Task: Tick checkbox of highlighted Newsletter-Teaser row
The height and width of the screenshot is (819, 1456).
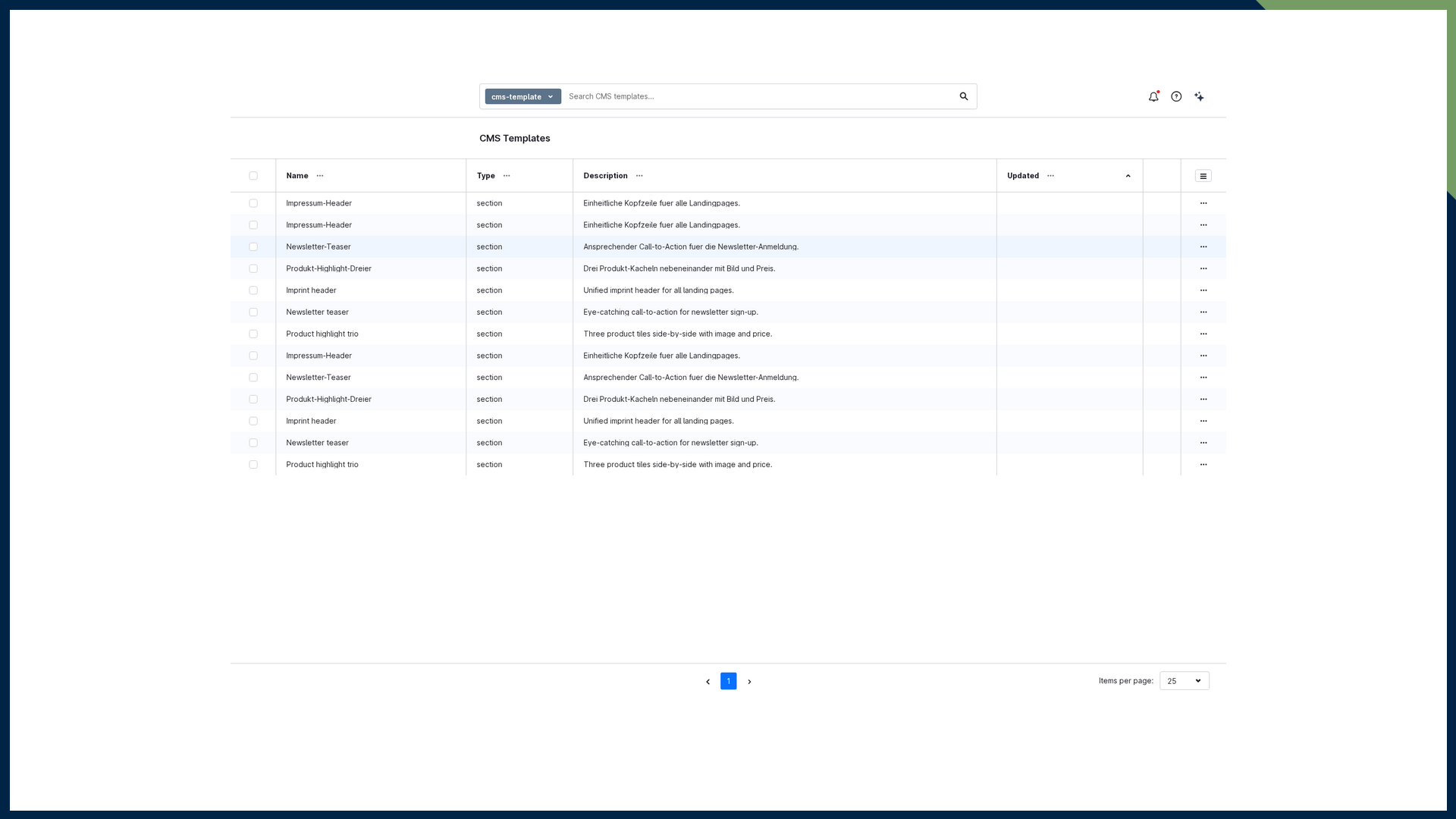Action: click(253, 247)
